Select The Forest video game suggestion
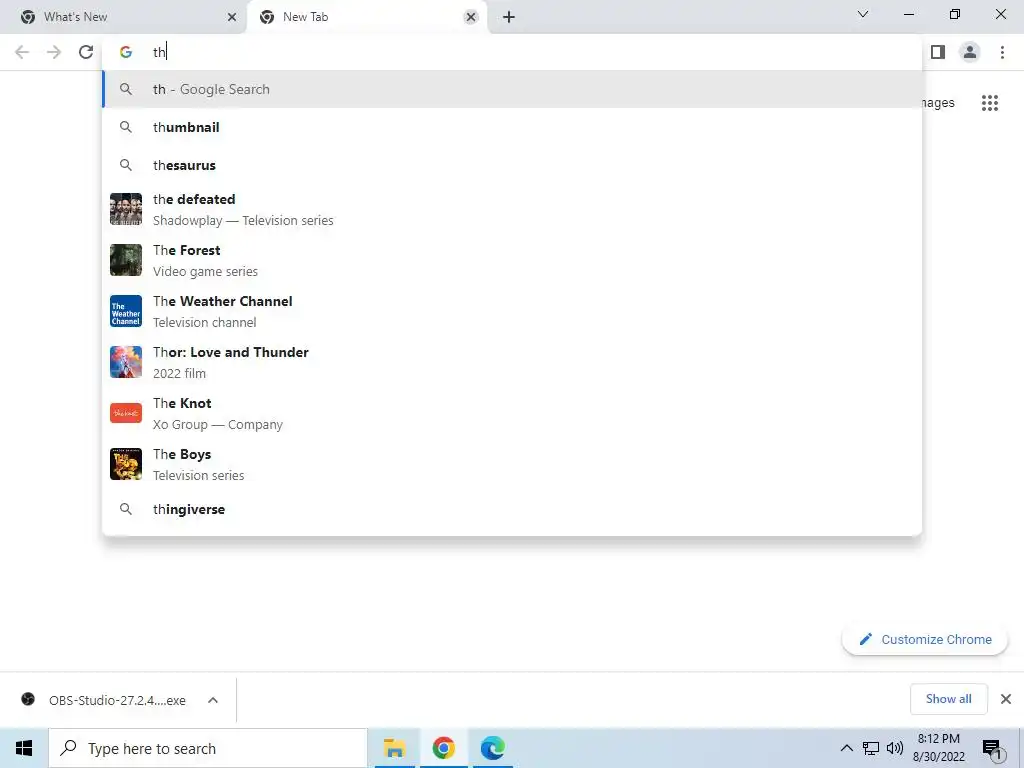This screenshot has width=1024, height=768. (x=512, y=261)
